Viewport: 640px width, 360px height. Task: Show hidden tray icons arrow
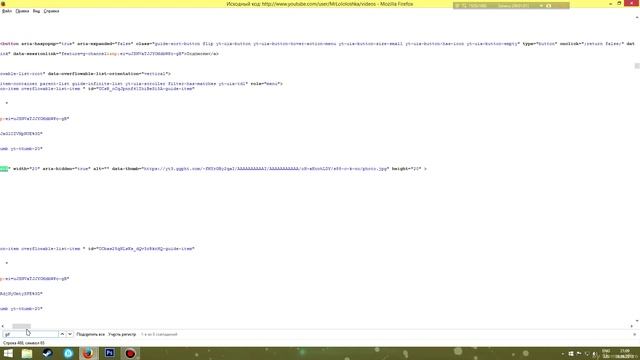(562, 354)
